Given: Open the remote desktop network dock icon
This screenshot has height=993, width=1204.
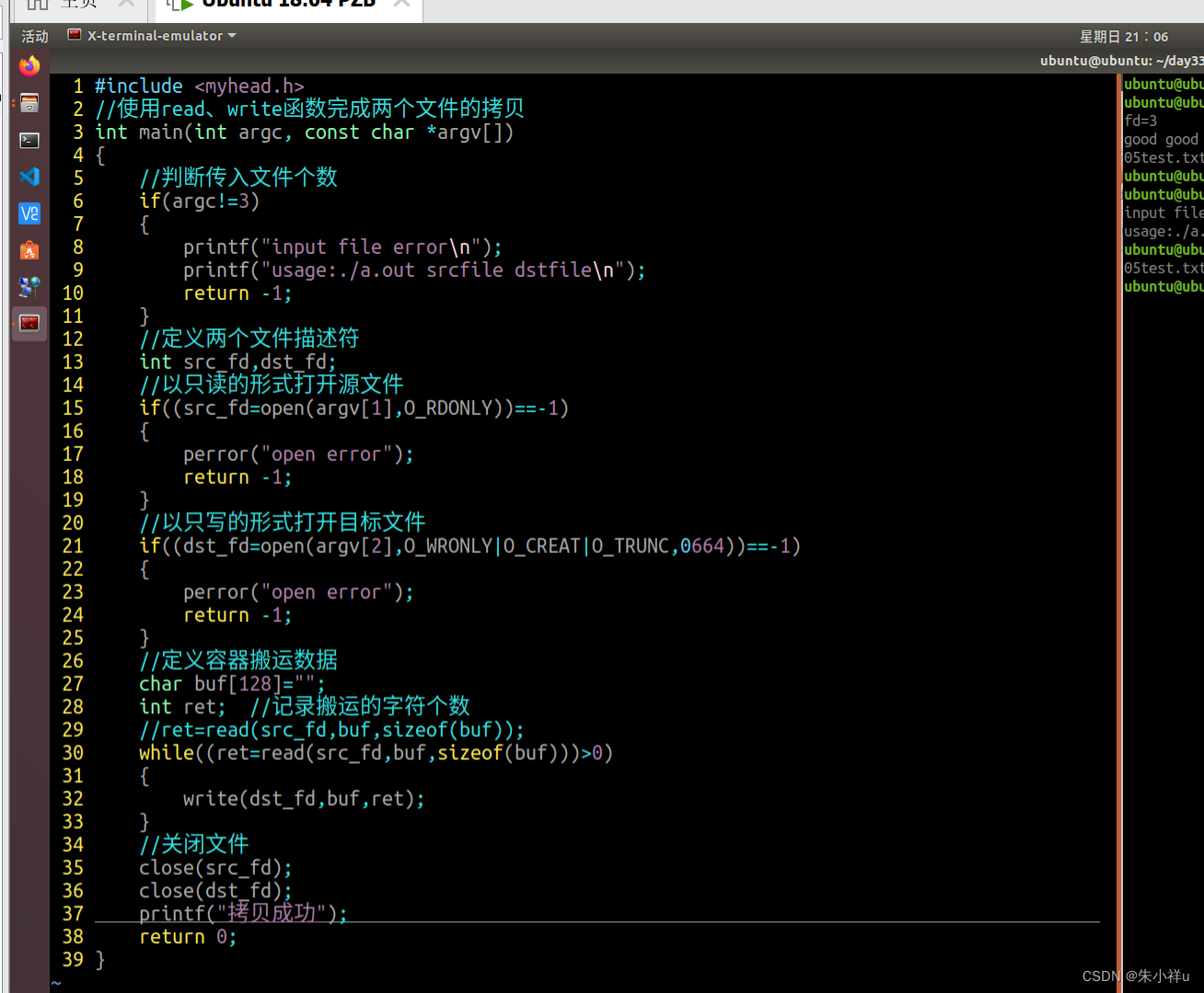Looking at the screenshot, I should 29,286.
